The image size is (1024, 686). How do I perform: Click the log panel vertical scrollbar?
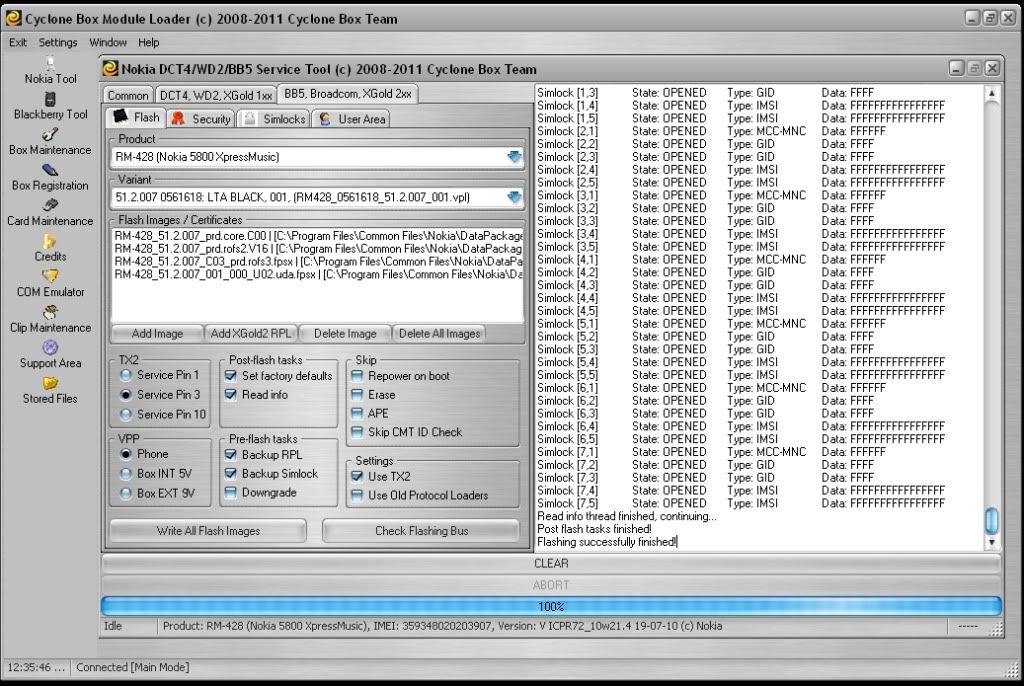(x=991, y=320)
